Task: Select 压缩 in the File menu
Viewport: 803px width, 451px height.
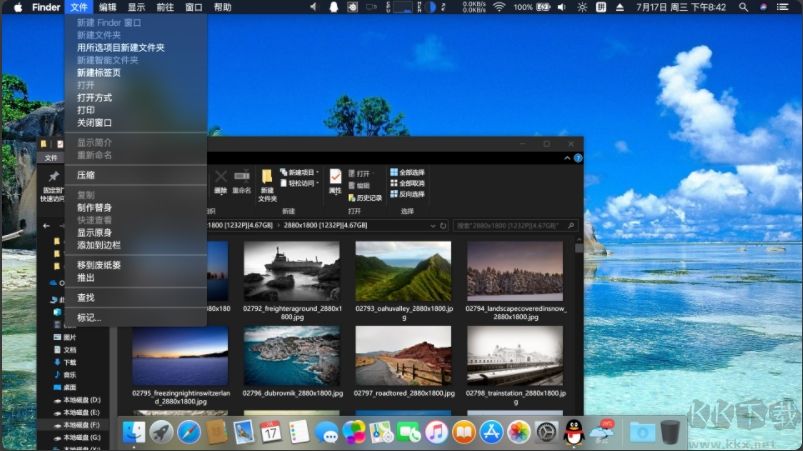Action: pos(86,175)
